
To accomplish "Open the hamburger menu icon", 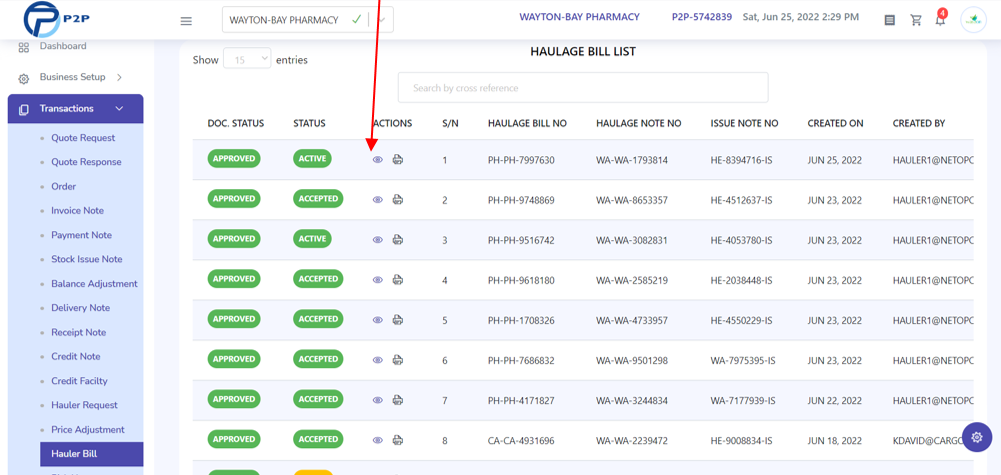I will 186,21.
